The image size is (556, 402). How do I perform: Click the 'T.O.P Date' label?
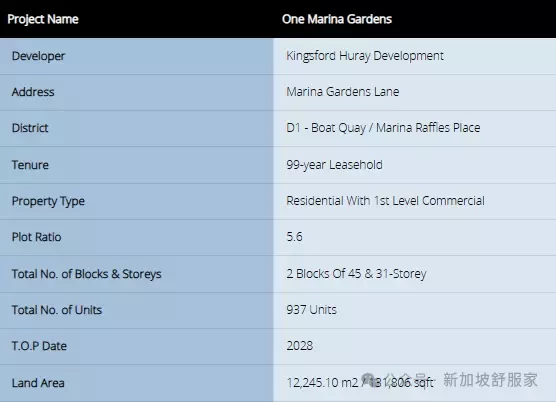click(39, 346)
